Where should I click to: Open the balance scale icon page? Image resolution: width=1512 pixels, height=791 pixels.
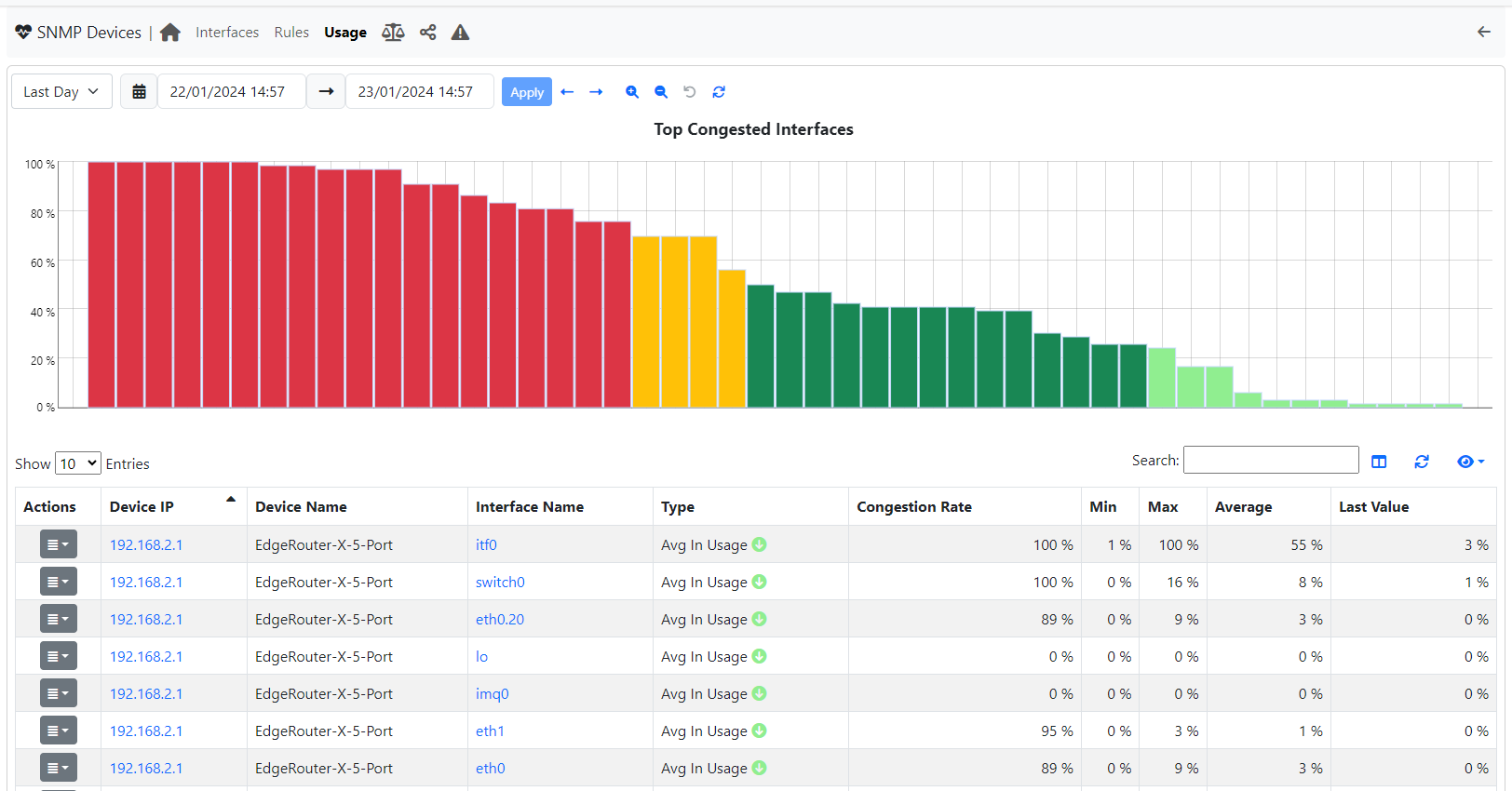click(393, 33)
